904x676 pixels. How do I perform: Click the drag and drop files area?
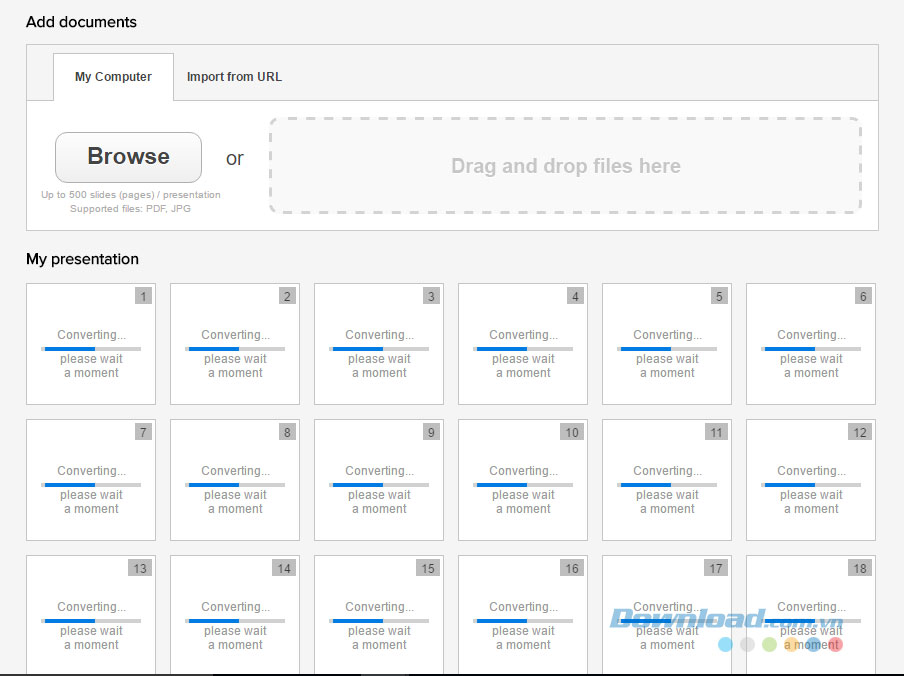[x=565, y=166]
